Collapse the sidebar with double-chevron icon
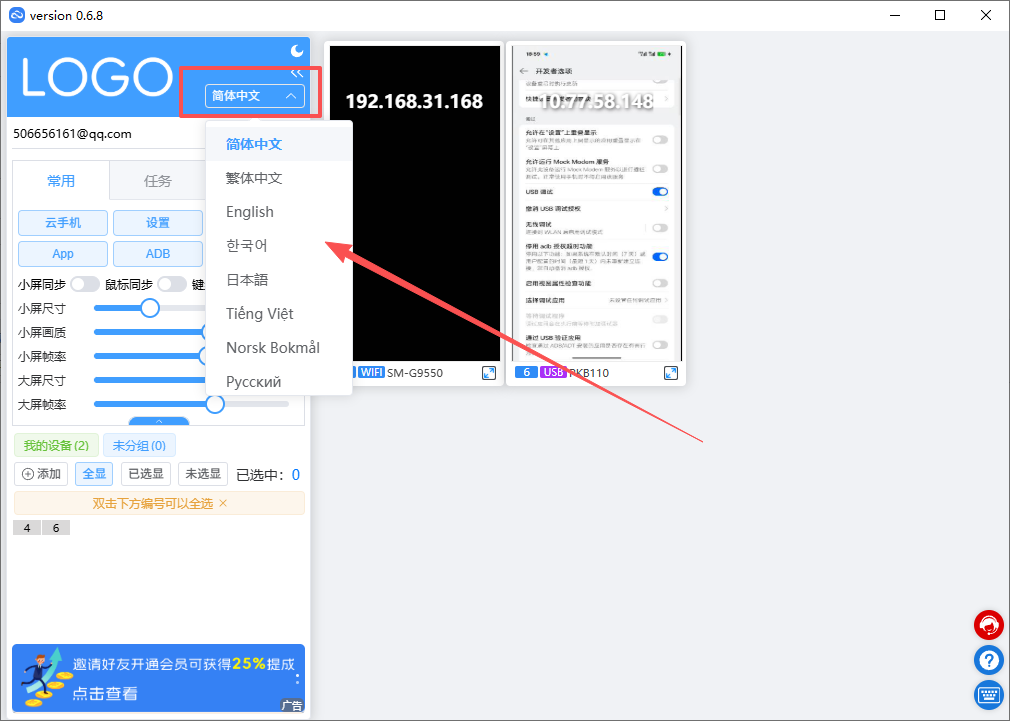 (x=296, y=73)
